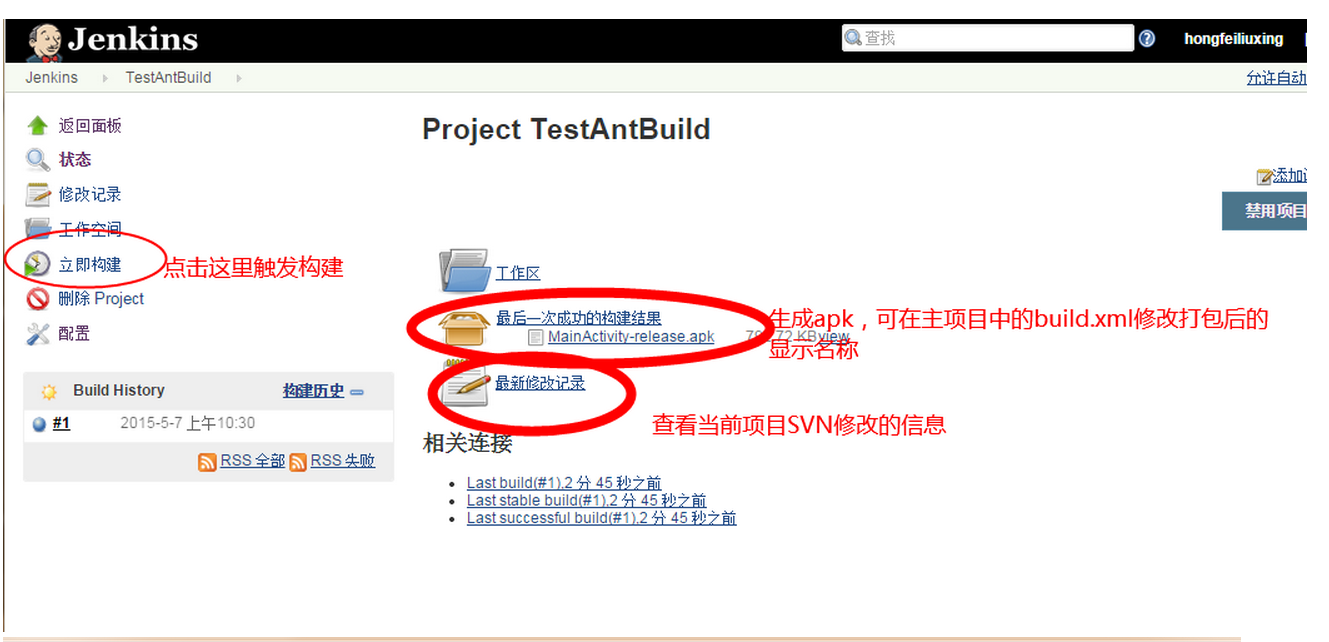This screenshot has width=1329, height=642.
Task: Open 配置 in the sidebar
Action: click(74, 333)
